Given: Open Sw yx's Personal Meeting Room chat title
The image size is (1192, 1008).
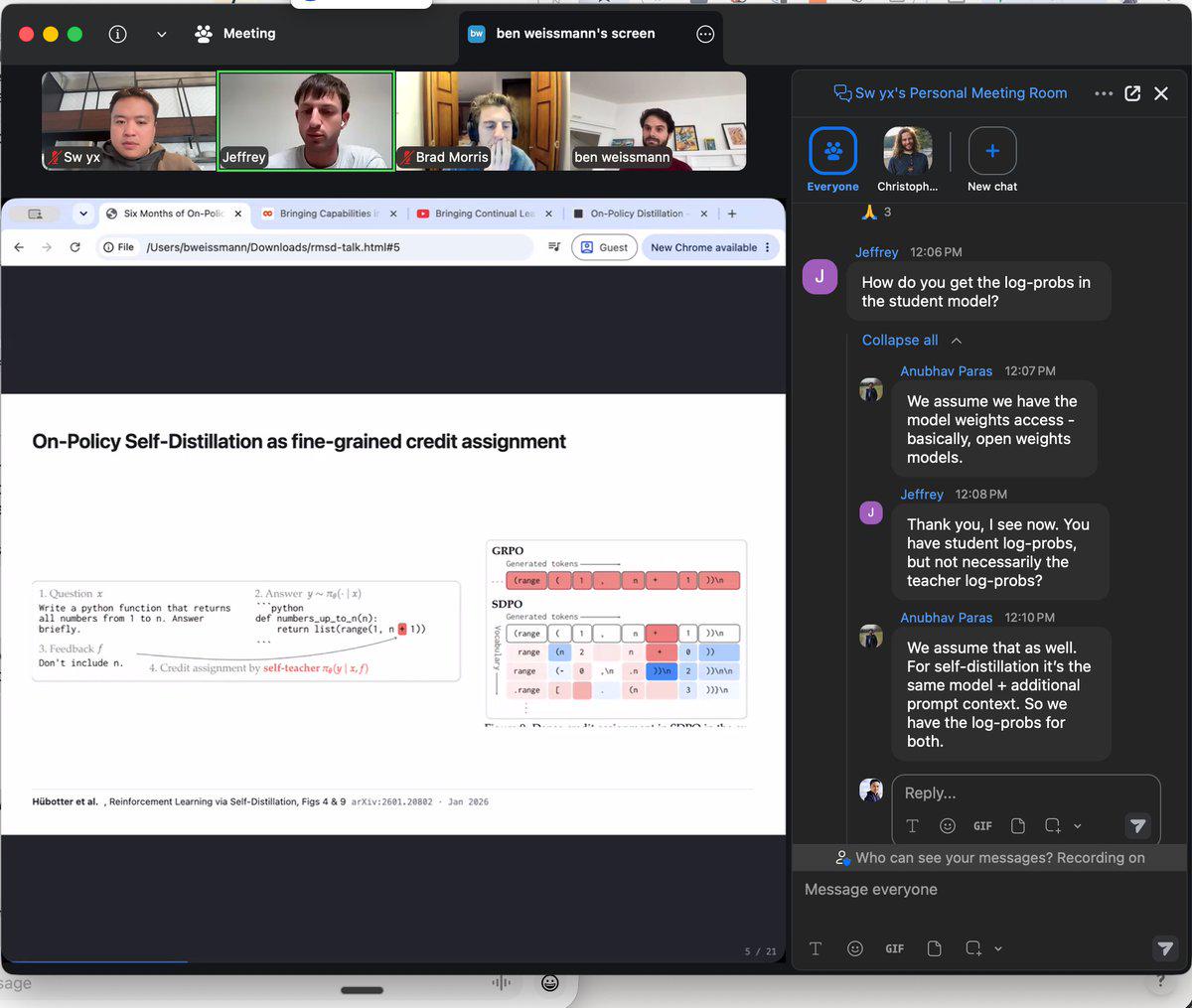Looking at the screenshot, I should pyautogui.click(x=951, y=93).
